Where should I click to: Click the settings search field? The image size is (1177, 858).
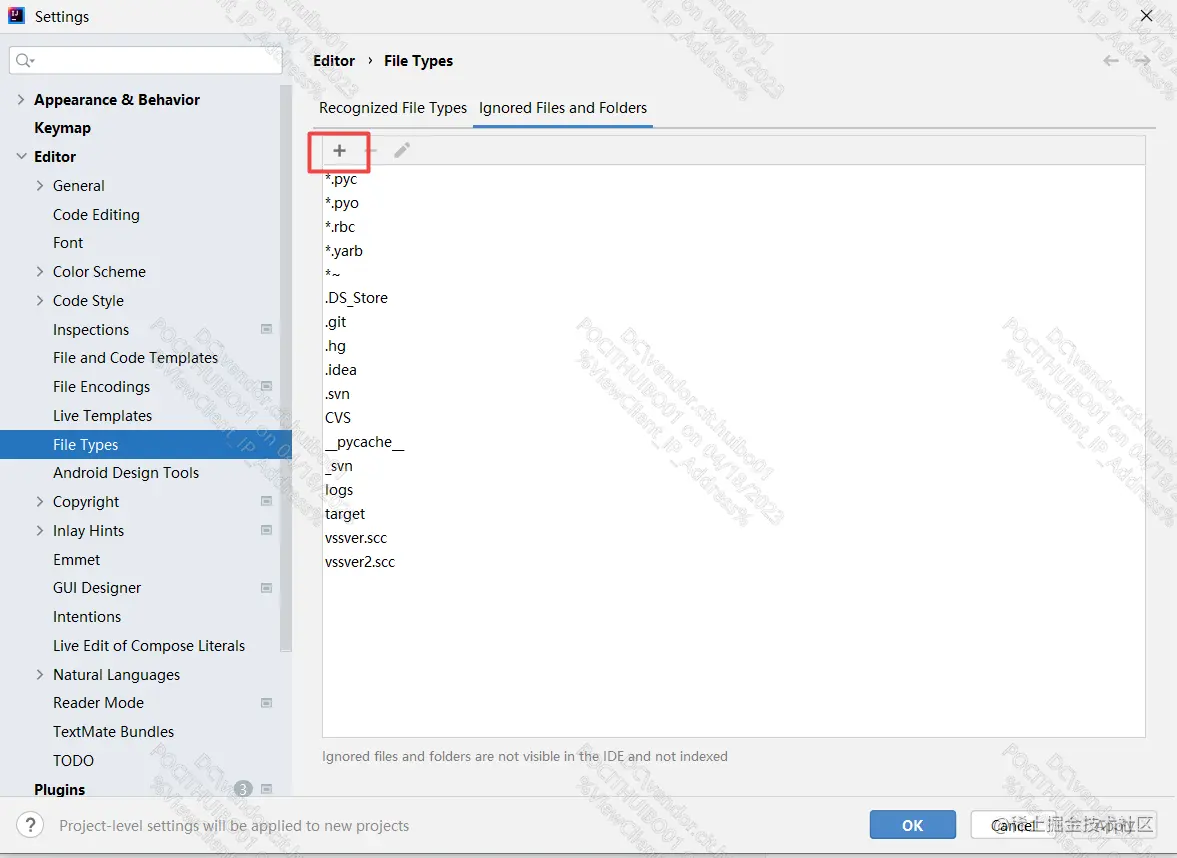click(x=146, y=60)
